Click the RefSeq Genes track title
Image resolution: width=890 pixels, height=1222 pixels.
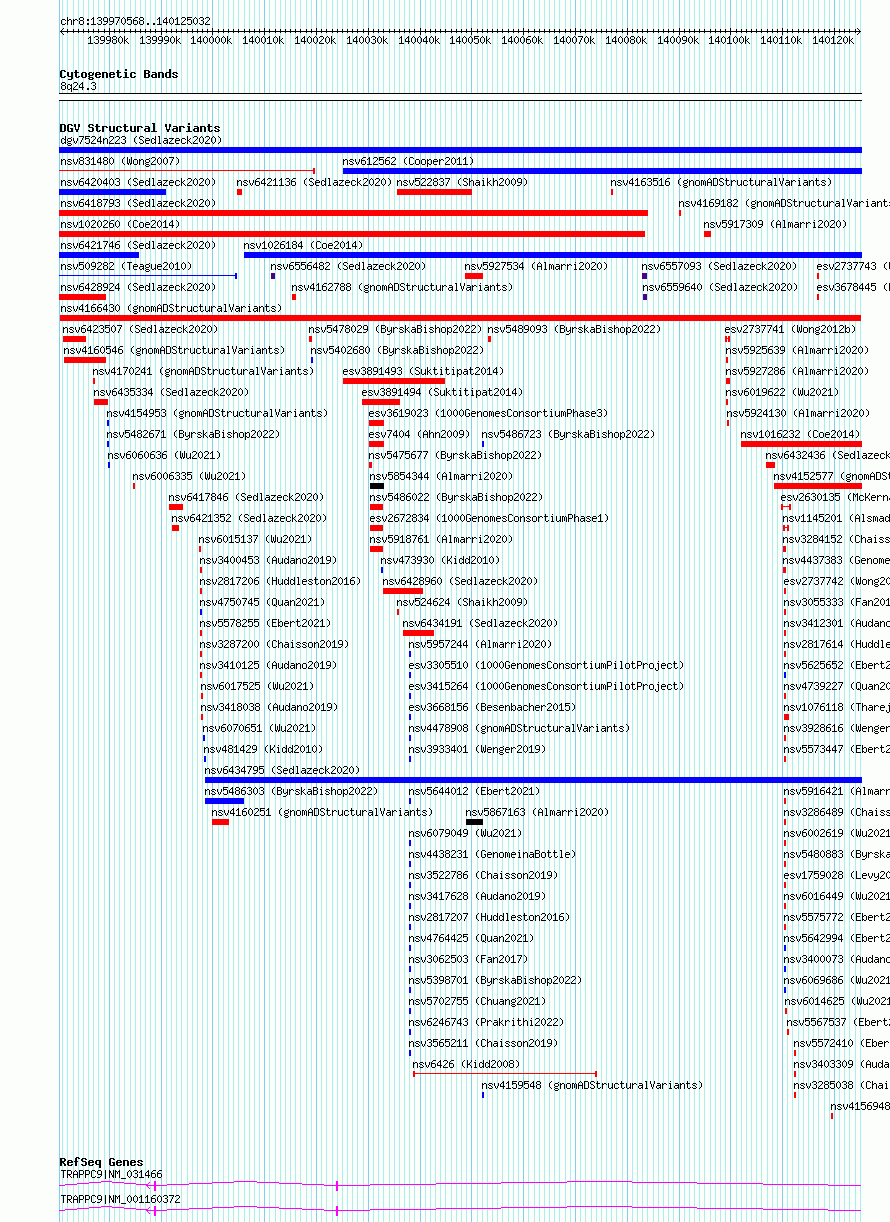pyautogui.click(x=101, y=1163)
